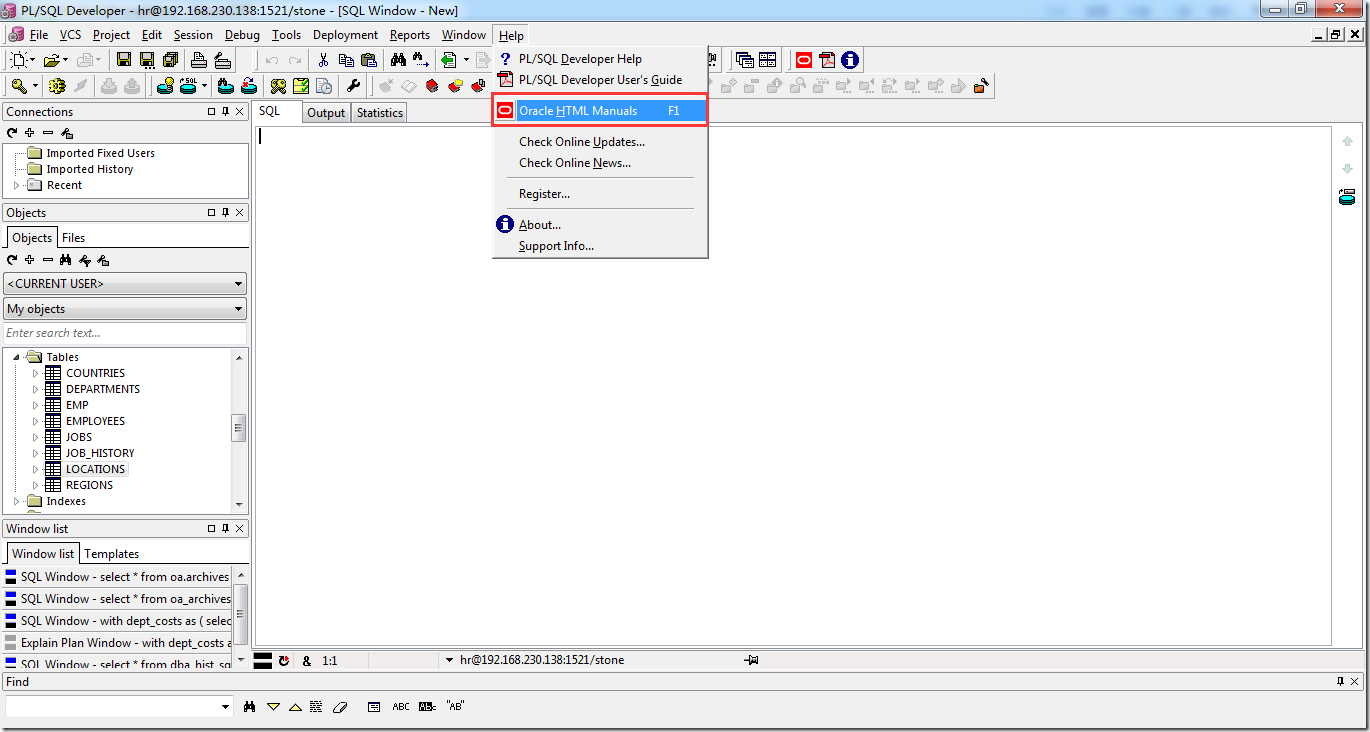Click the tile windows toolbar icon

coord(768,61)
